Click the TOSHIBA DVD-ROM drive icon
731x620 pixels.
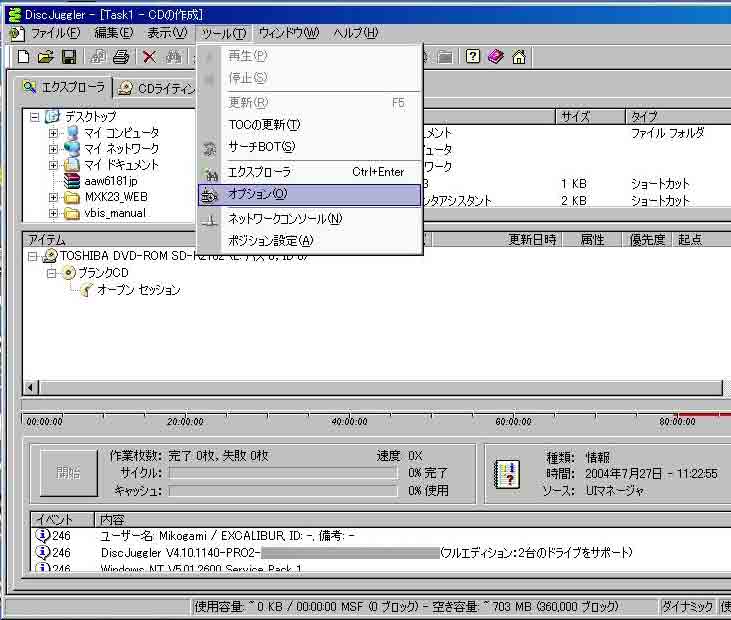[50, 256]
